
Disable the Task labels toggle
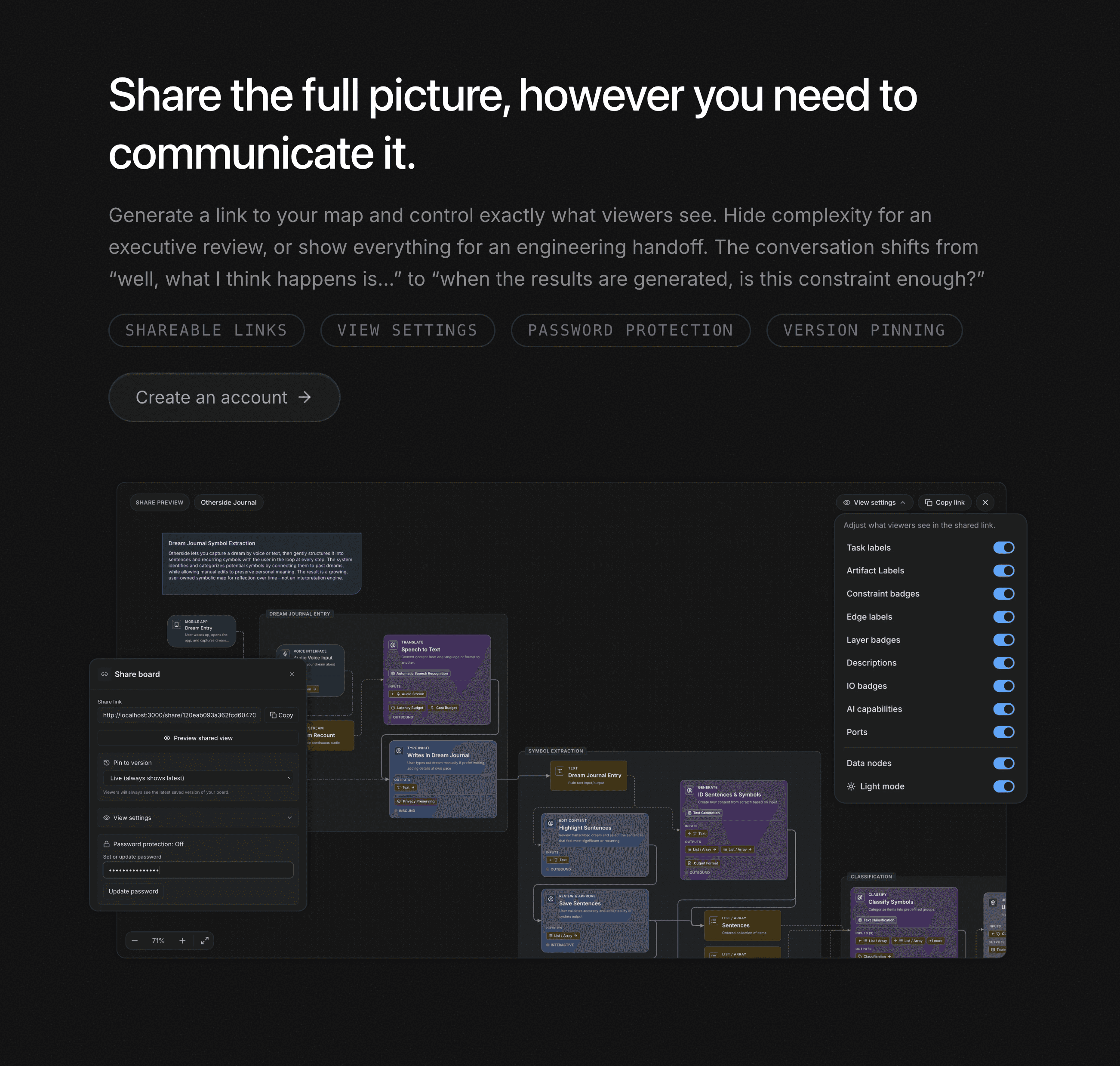1003,547
